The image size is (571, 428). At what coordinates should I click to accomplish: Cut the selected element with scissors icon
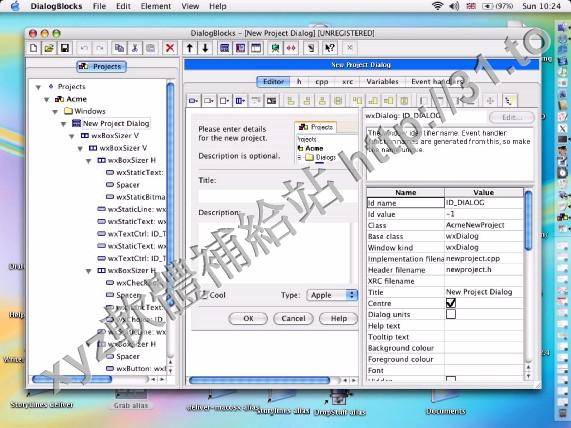tap(135, 48)
